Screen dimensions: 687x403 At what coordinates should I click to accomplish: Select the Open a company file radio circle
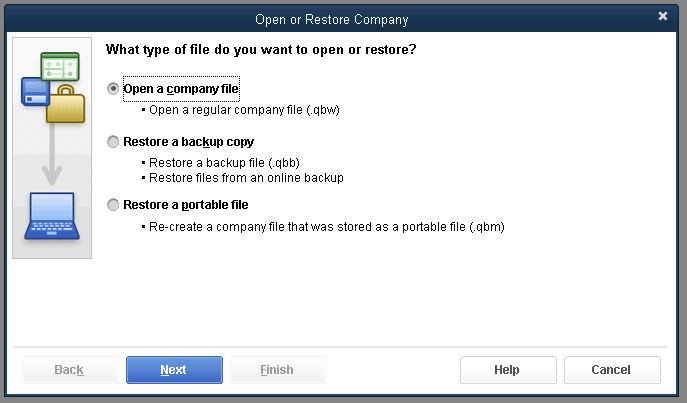coord(113,89)
